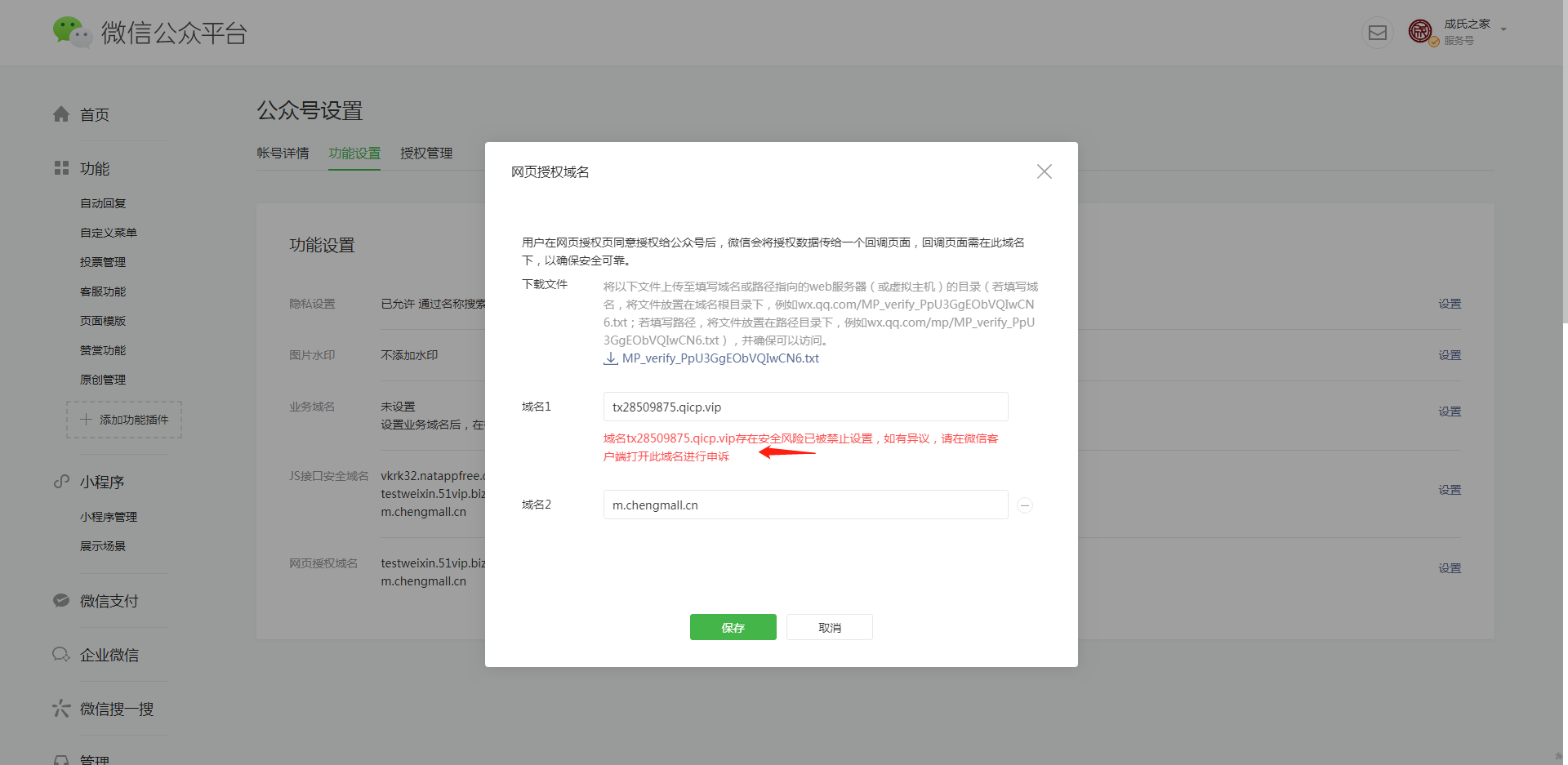Image resolution: width=1568 pixels, height=765 pixels.
Task: Open 微信搜一搜 in the sidebar
Action: tap(117, 709)
